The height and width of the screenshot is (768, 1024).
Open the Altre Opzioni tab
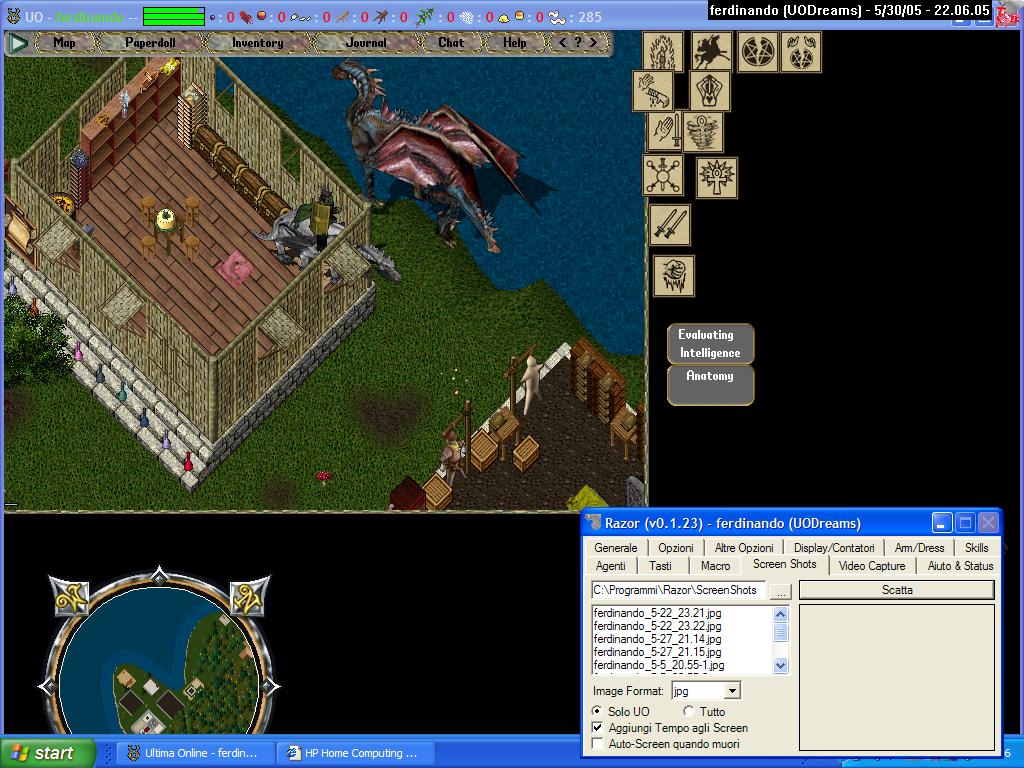click(x=744, y=547)
